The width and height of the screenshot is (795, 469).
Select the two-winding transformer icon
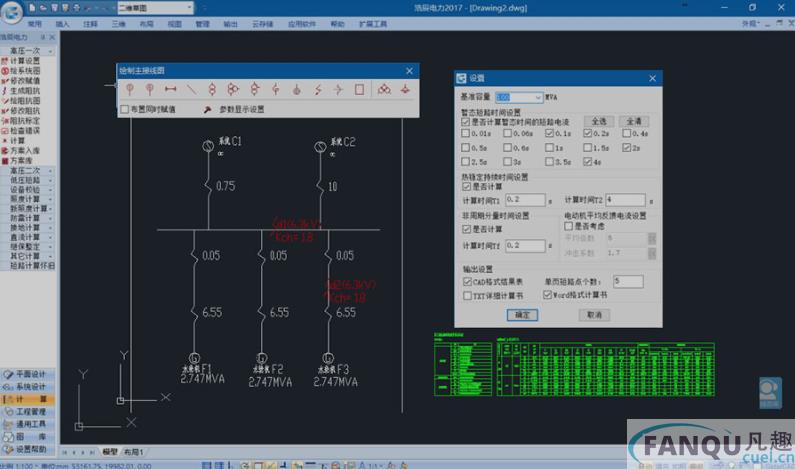pyautogui.click(x=212, y=89)
